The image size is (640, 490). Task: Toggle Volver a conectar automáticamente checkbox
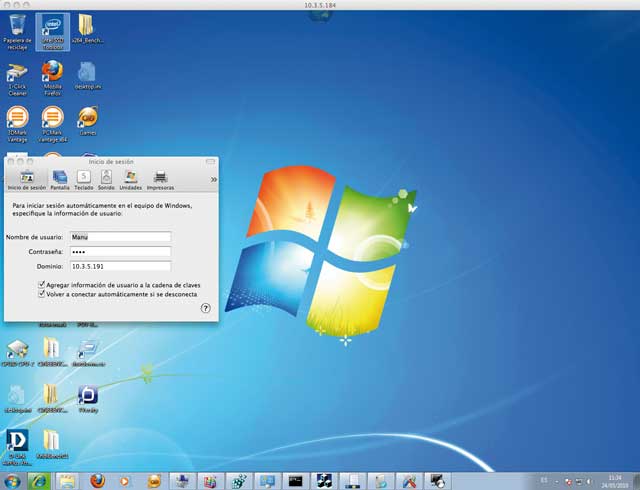(41, 294)
